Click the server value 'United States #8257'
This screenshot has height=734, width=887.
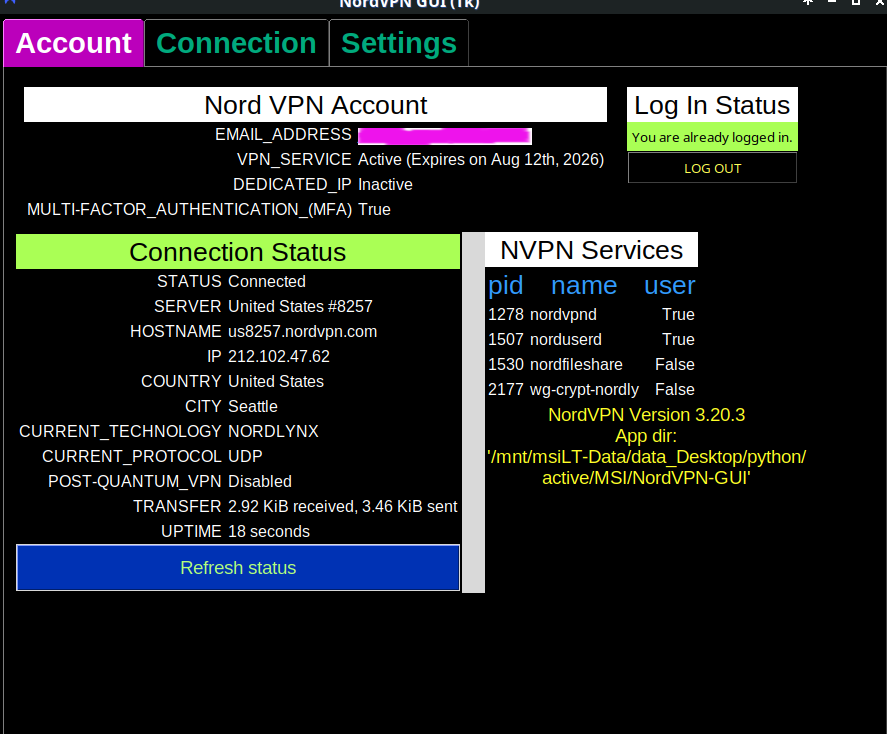(300, 306)
